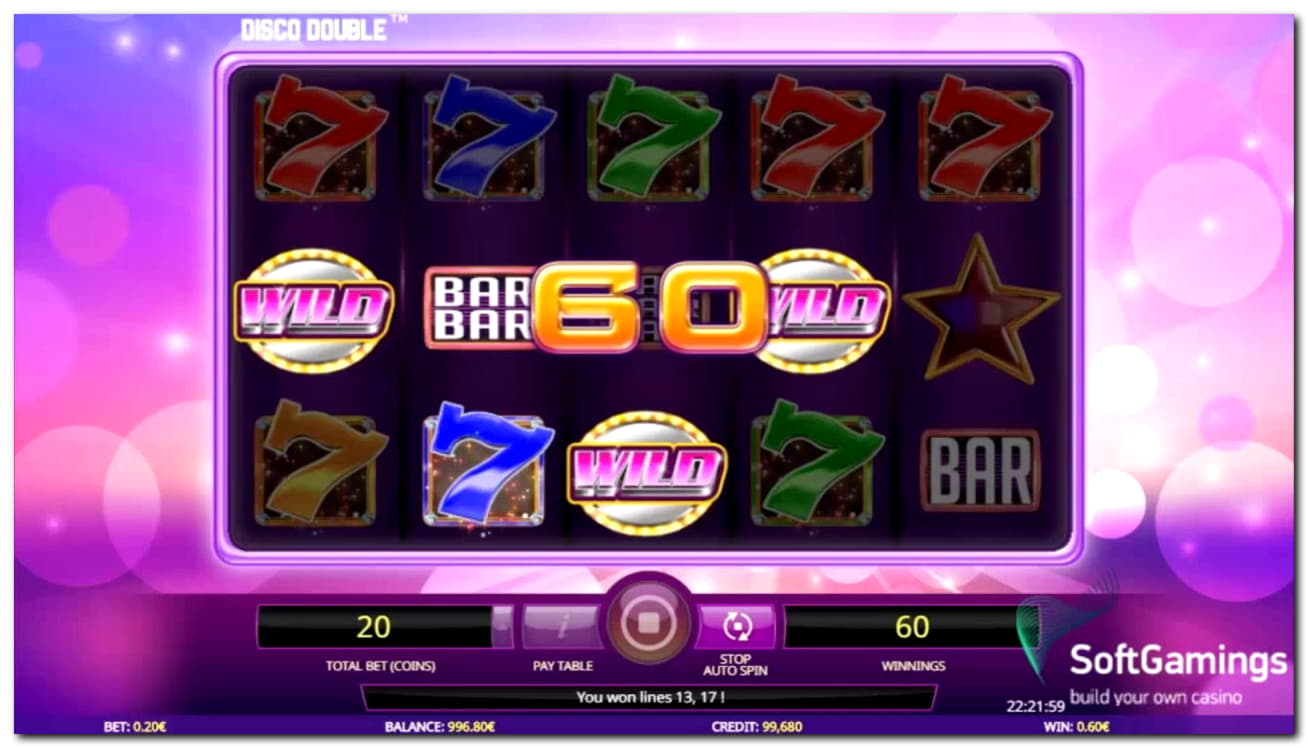The width and height of the screenshot is (1308, 748).
Task: Click the green 7 in the bottom row
Action: [817, 464]
